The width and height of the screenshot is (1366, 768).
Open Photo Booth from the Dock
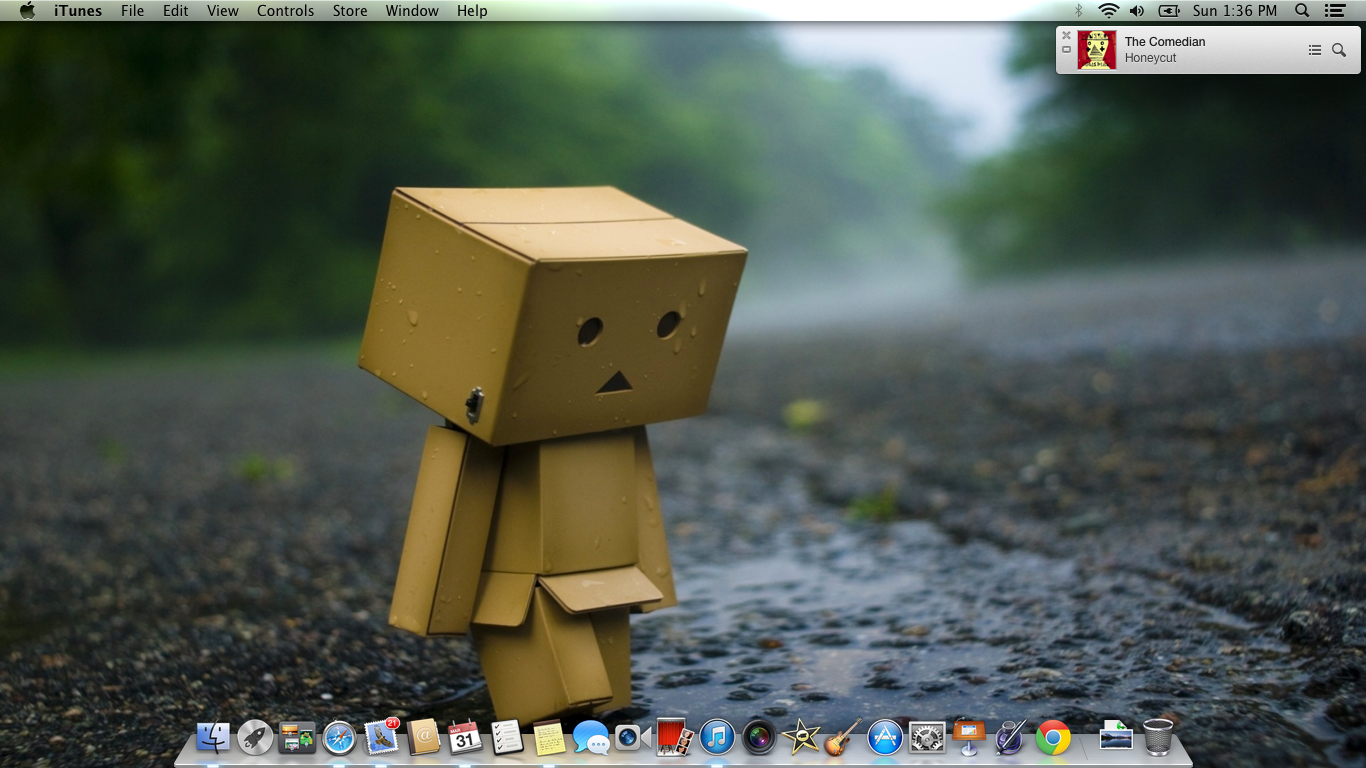pyautogui.click(x=674, y=738)
